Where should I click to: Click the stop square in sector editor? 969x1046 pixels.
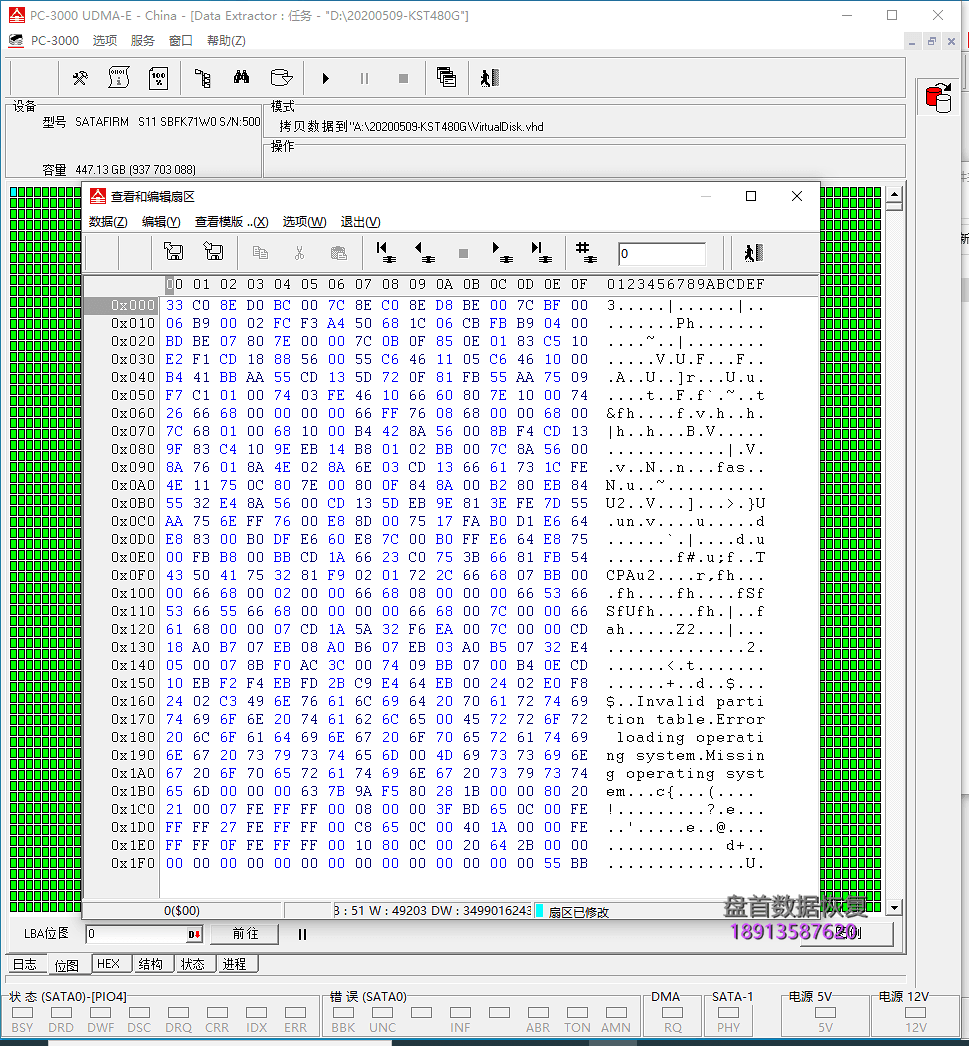coord(463,253)
